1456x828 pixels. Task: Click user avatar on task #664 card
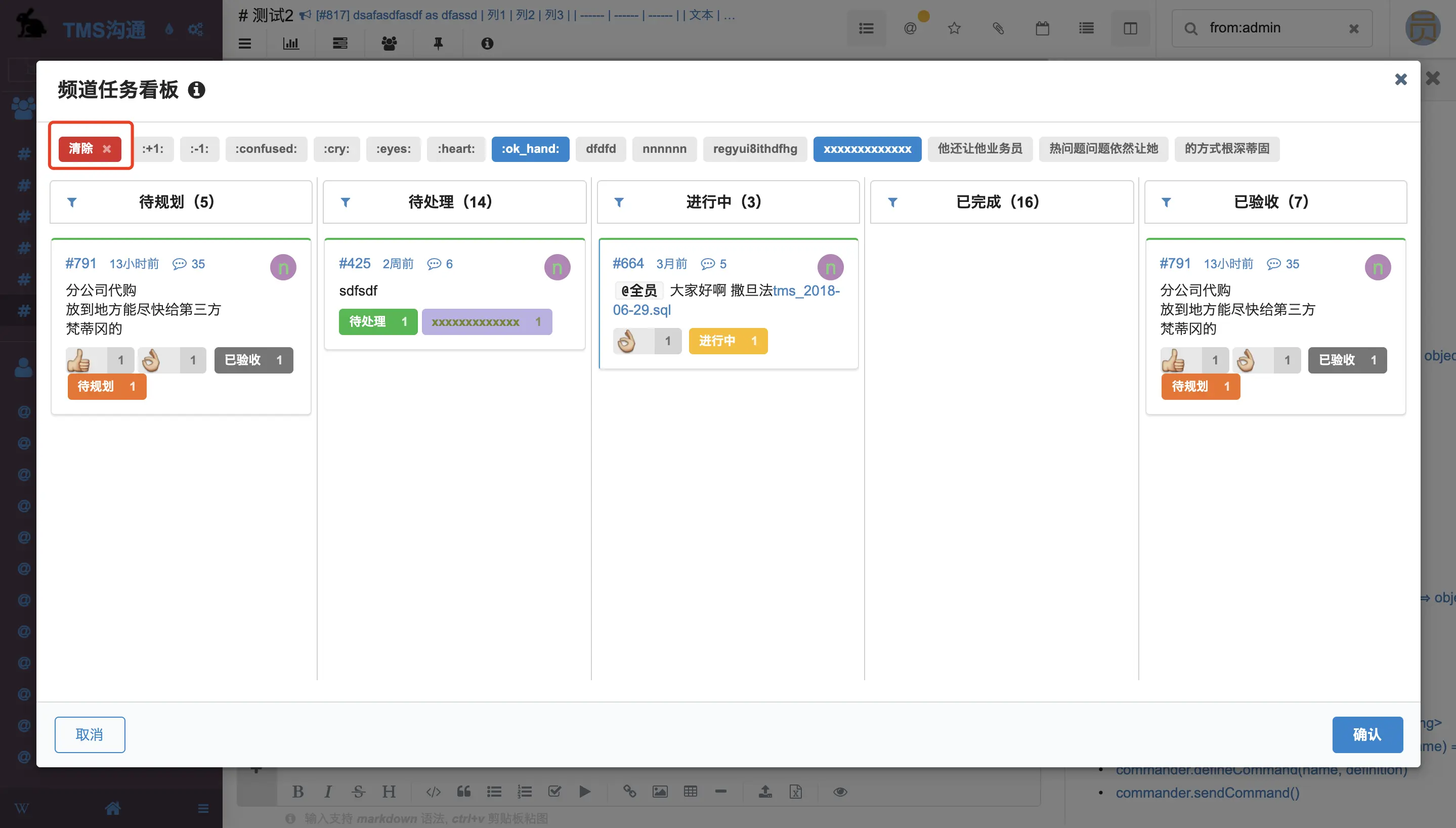point(830,267)
